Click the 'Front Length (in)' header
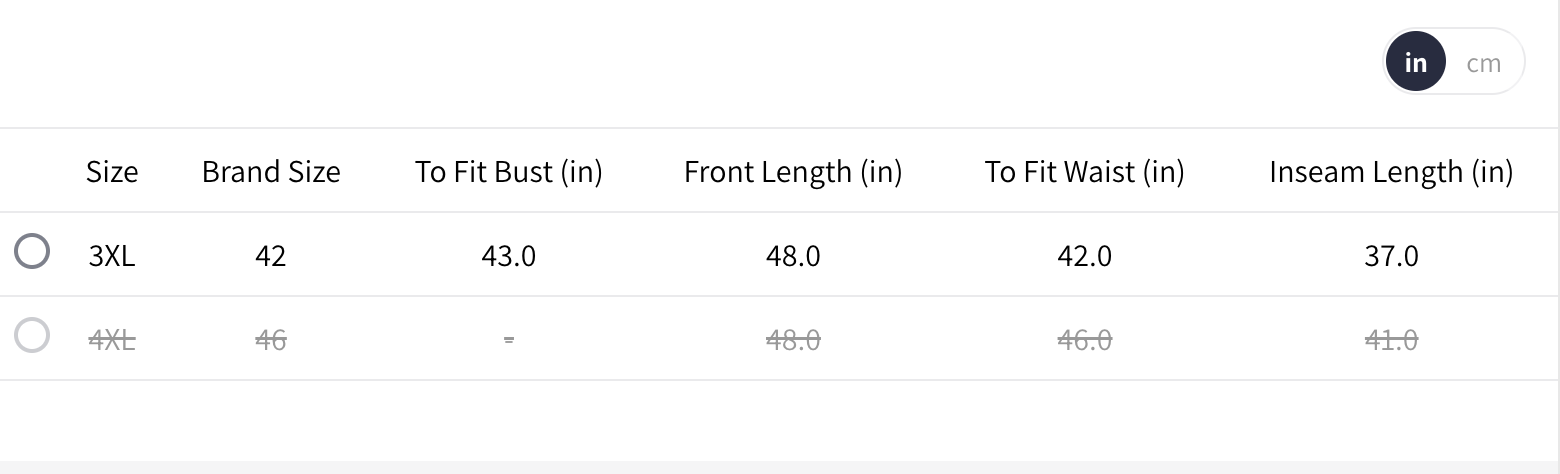The height and width of the screenshot is (474, 1560). click(793, 172)
